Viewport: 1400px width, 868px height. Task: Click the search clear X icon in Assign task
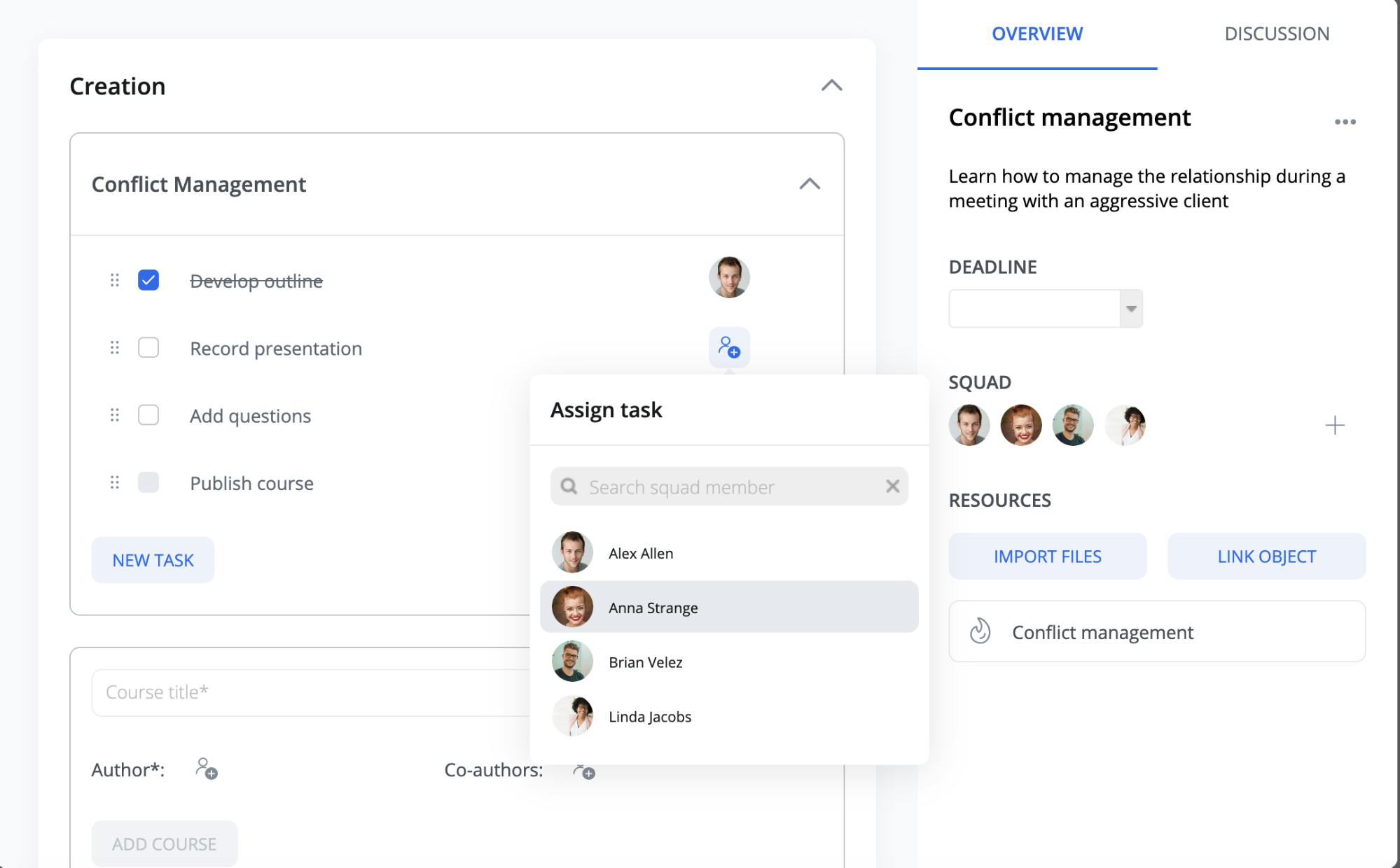tap(892, 487)
